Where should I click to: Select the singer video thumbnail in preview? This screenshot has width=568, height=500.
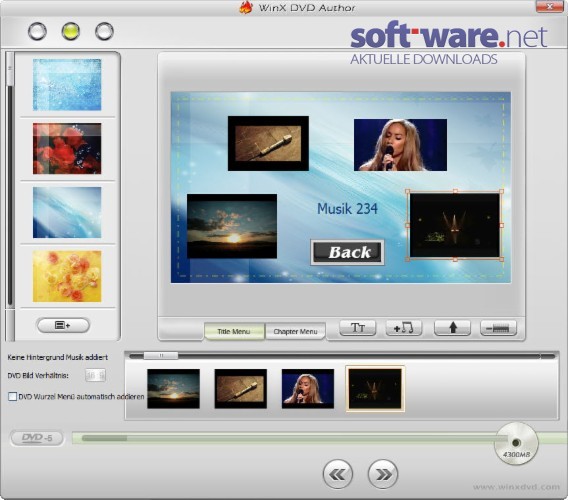(400, 145)
